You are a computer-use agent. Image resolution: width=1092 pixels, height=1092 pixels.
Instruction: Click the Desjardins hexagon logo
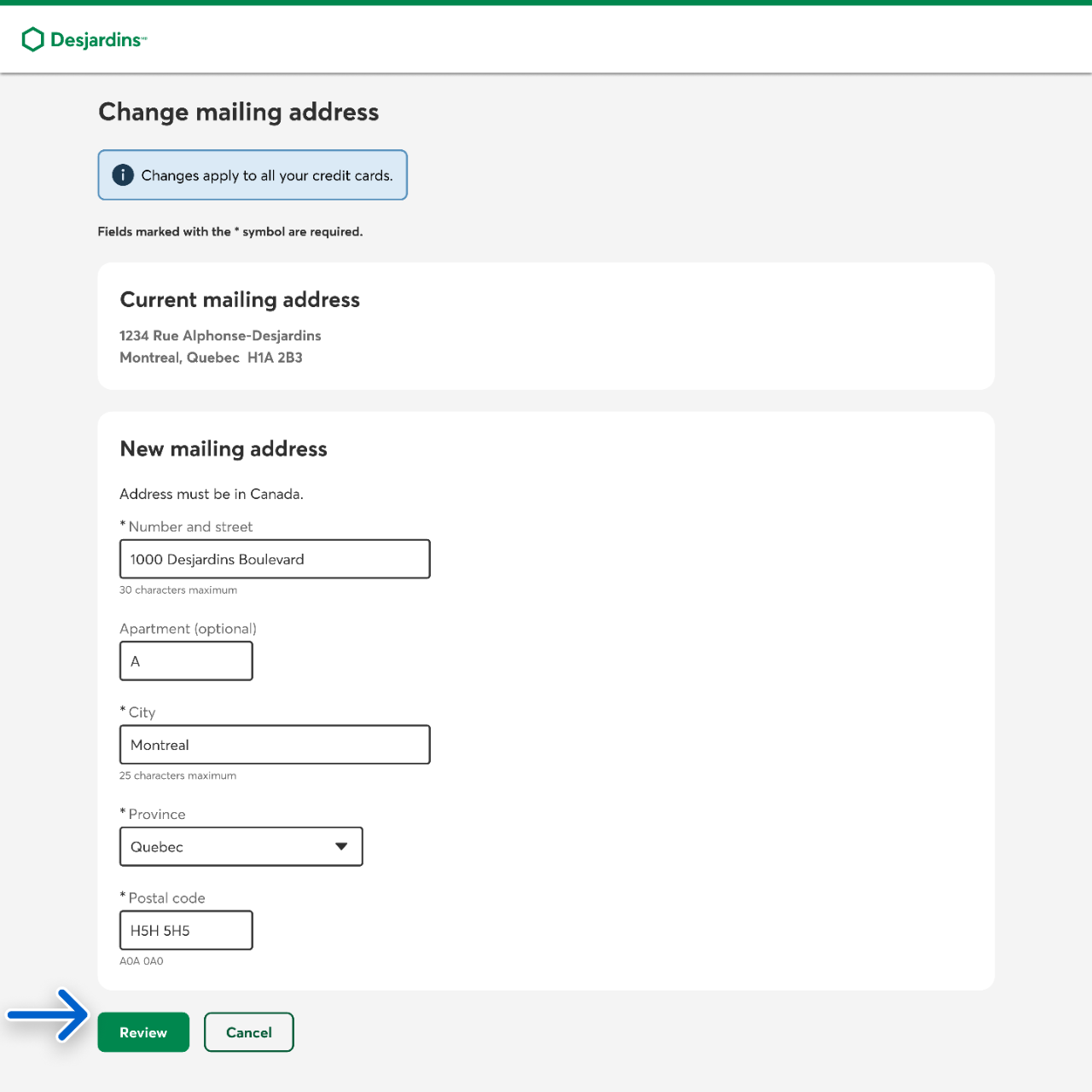tap(33, 39)
